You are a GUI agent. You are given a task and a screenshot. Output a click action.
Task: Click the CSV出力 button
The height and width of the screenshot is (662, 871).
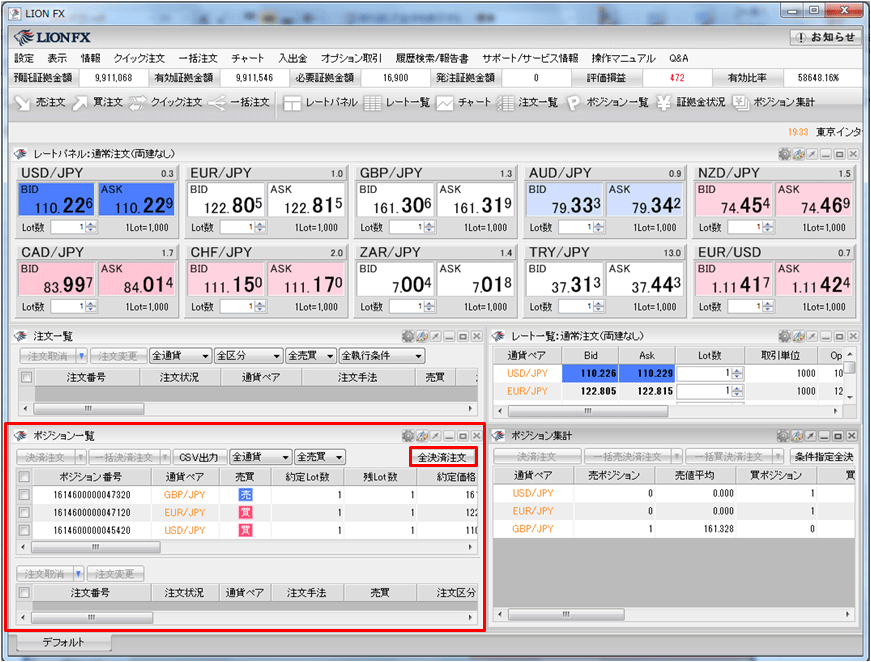(x=199, y=457)
